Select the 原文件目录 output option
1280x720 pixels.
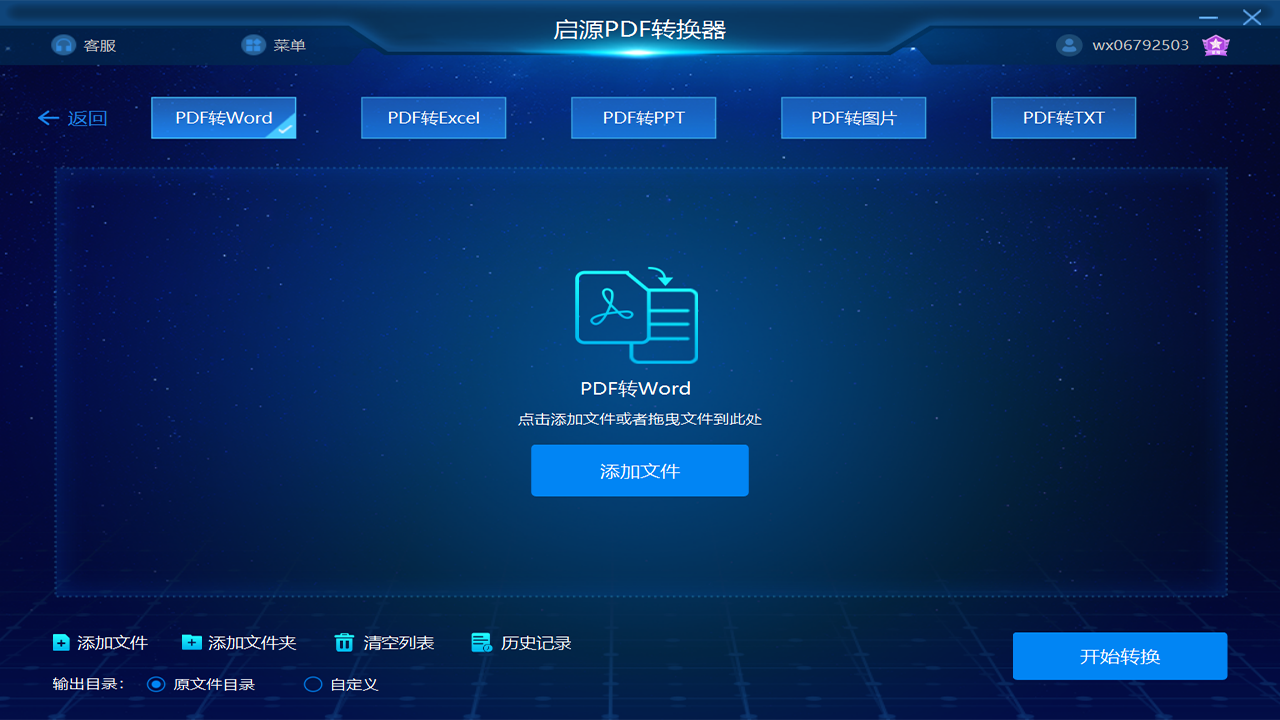(156, 684)
